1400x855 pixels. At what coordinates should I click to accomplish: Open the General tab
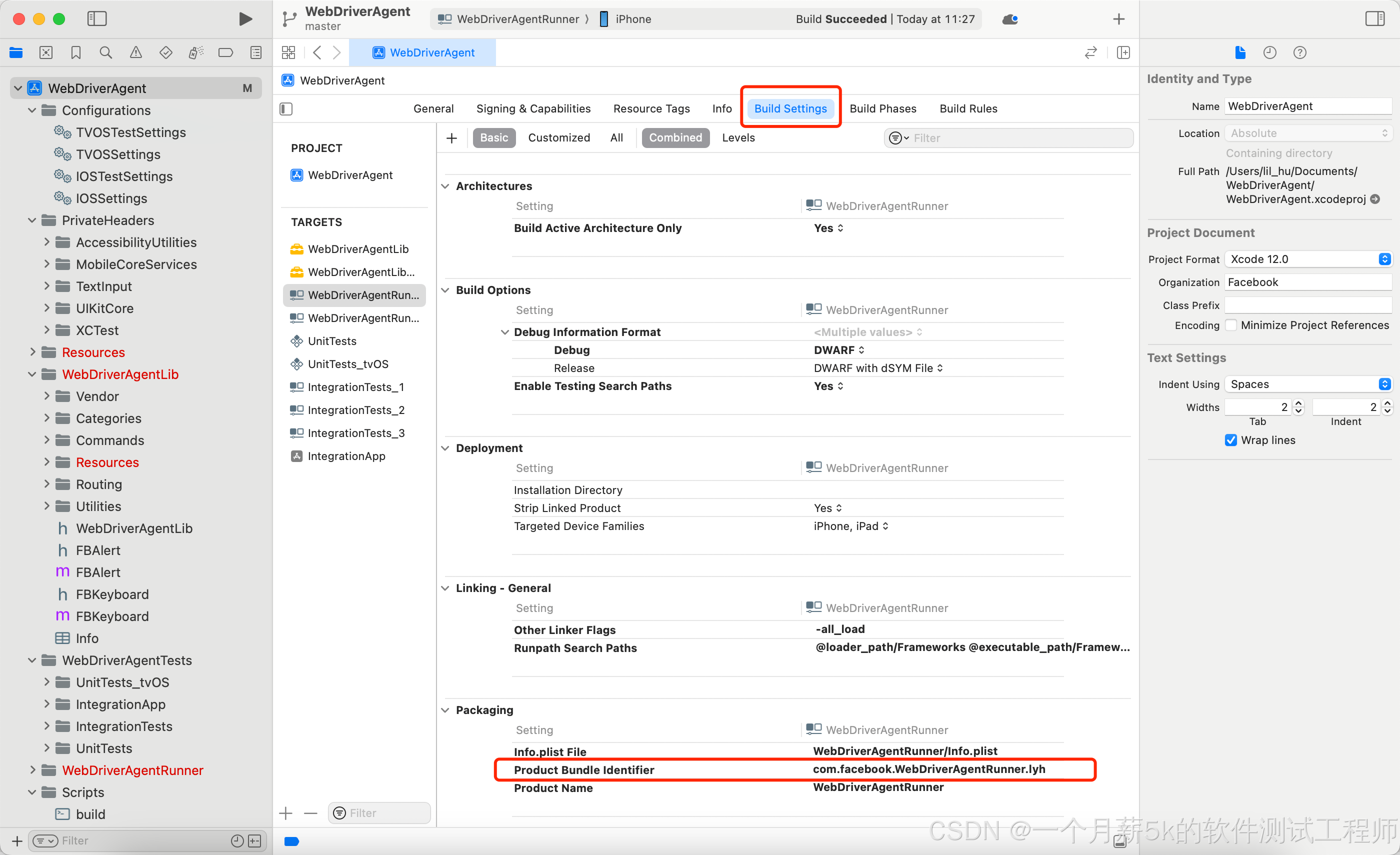pos(433,108)
